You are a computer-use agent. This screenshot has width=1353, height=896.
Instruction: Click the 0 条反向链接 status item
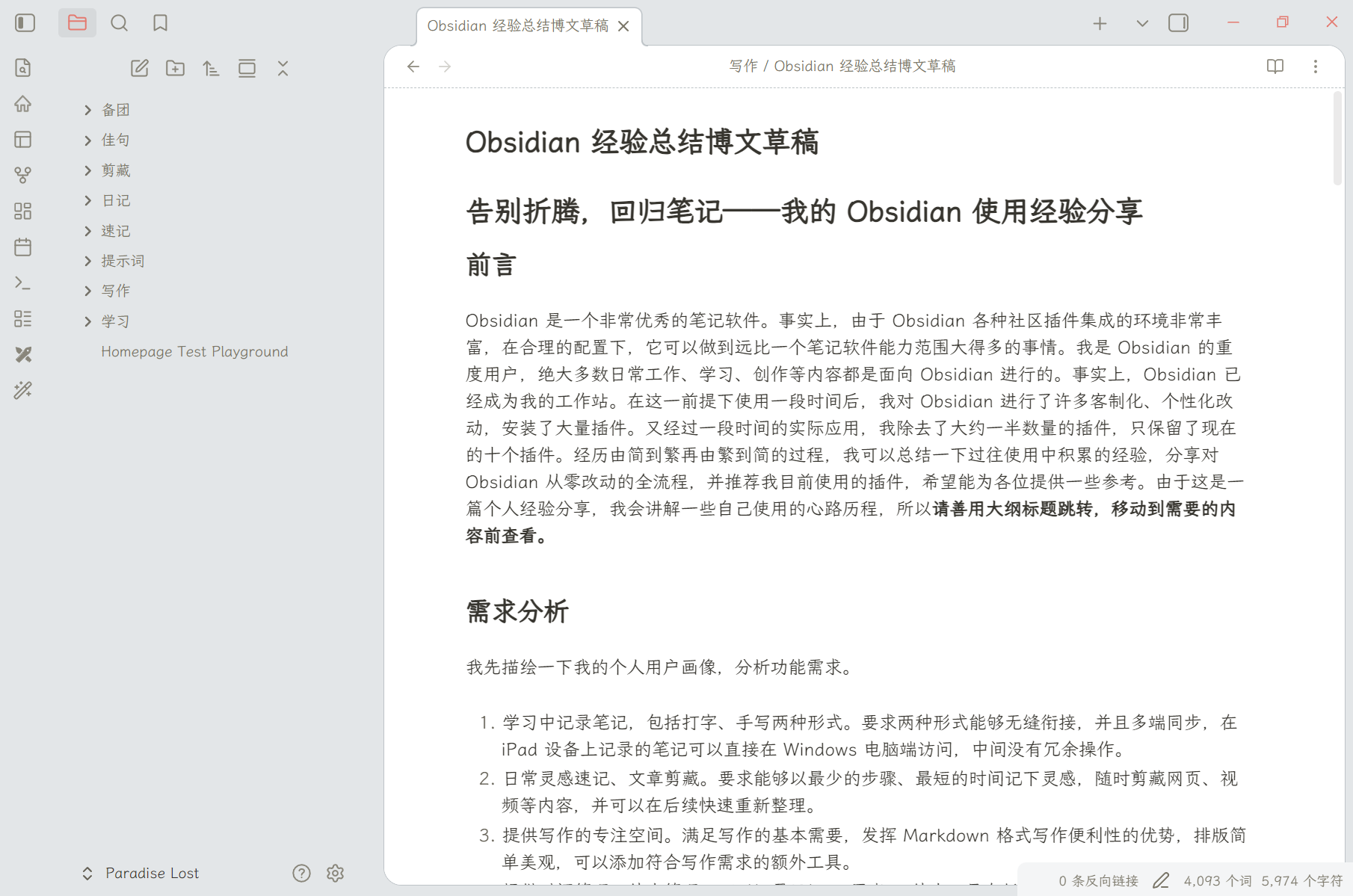pos(1098,881)
